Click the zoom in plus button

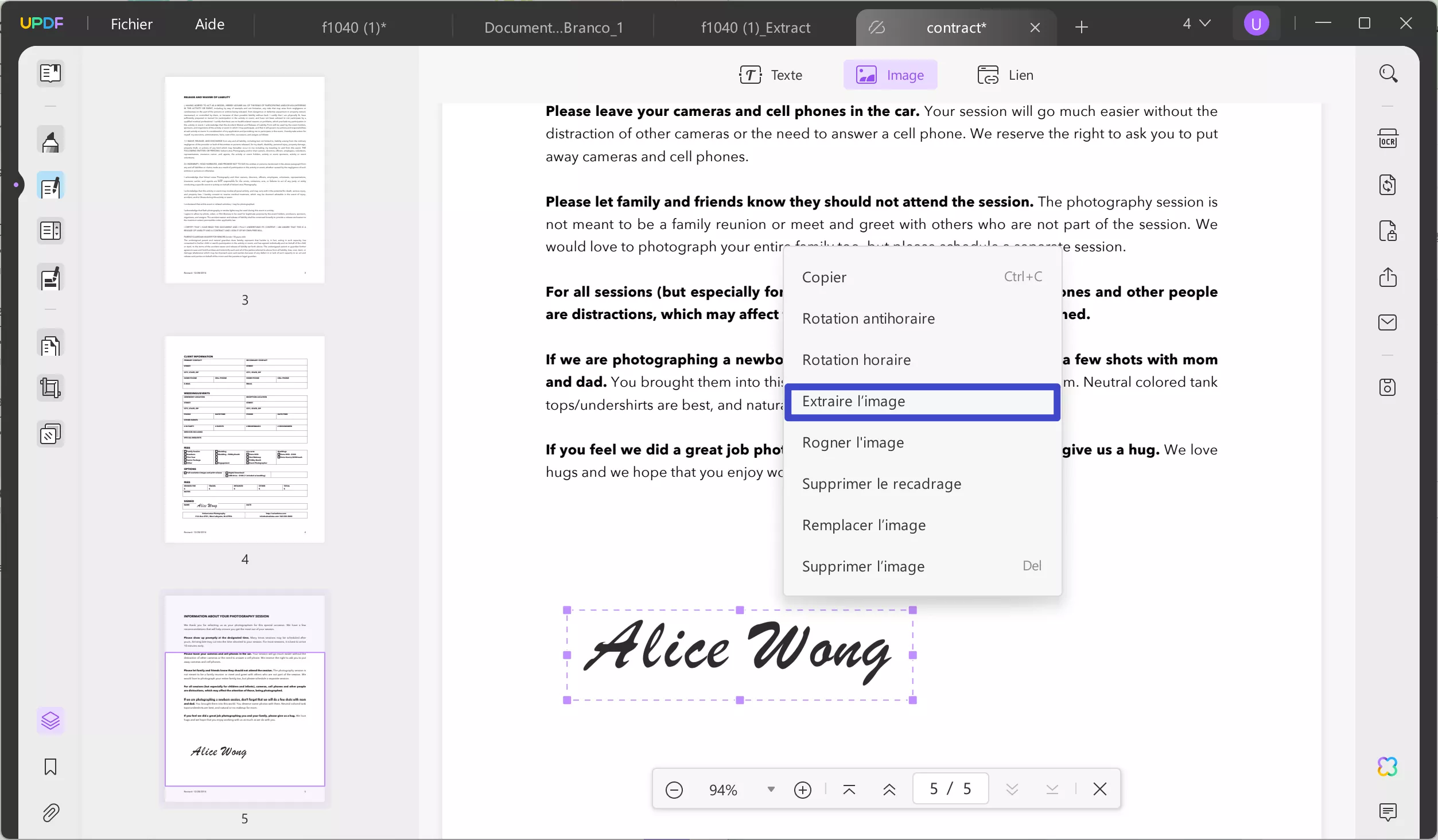(802, 790)
